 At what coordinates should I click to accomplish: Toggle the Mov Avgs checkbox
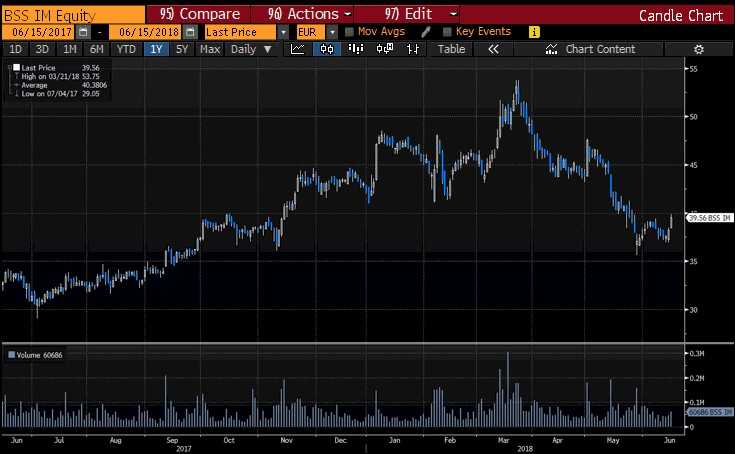point(349,32)
